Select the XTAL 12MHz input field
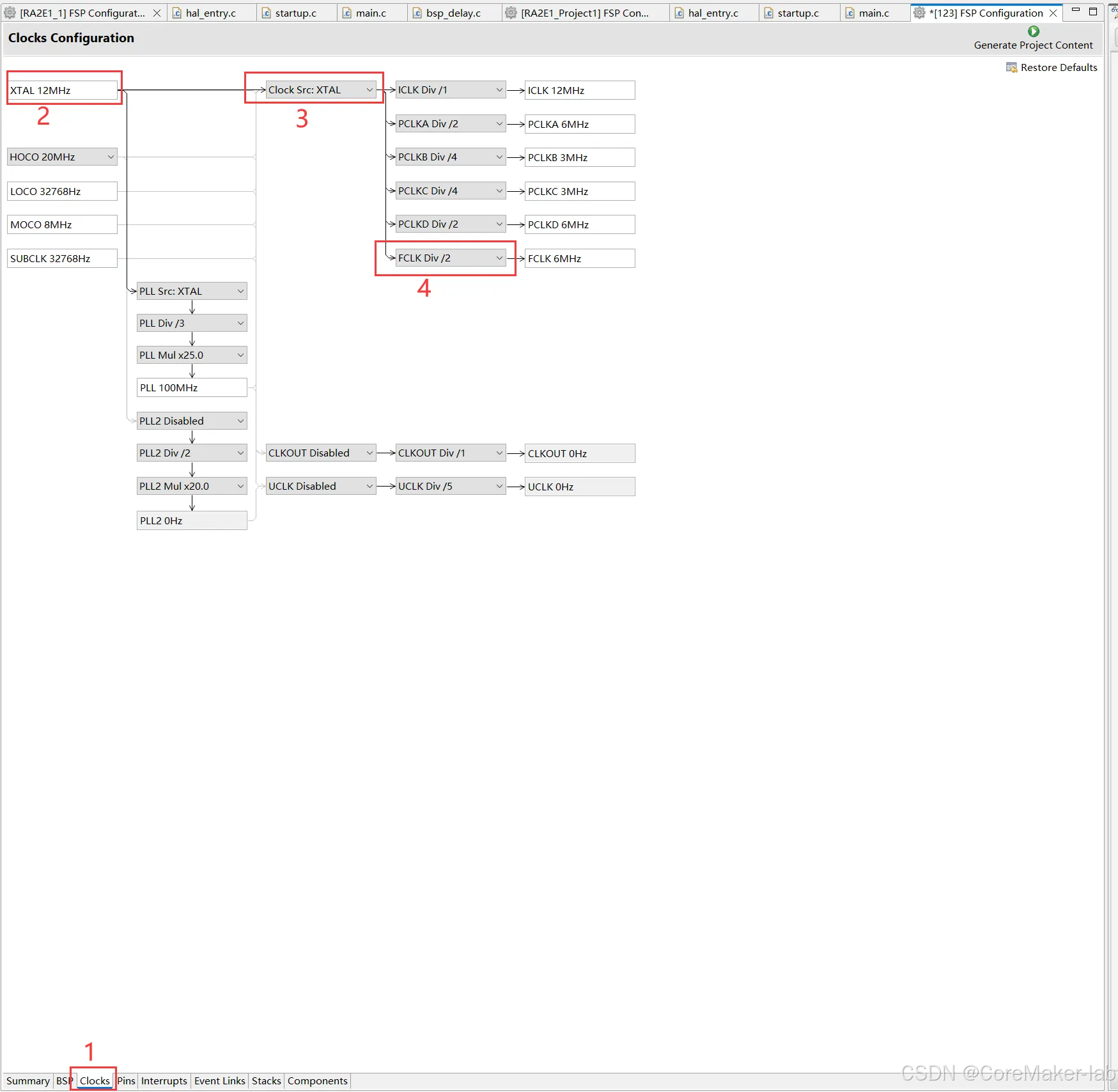 coord(63,90)
